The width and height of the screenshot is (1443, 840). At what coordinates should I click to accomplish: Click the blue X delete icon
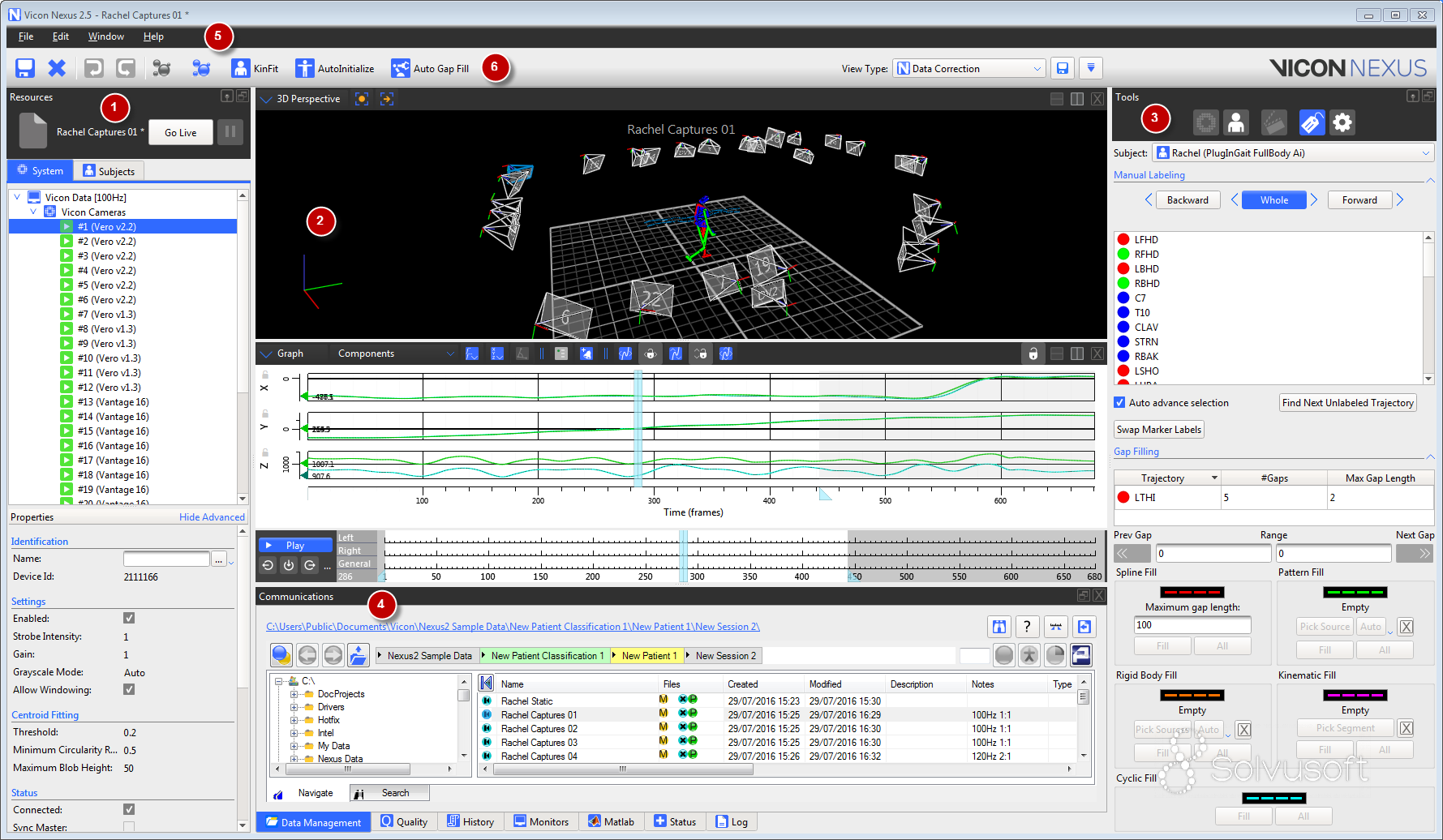(57, 68)
